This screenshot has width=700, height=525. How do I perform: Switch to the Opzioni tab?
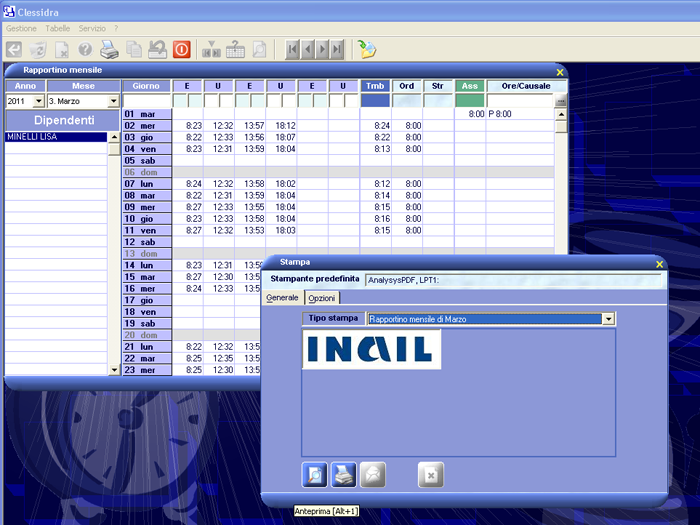pyautogui.click(x=321, y=298)
